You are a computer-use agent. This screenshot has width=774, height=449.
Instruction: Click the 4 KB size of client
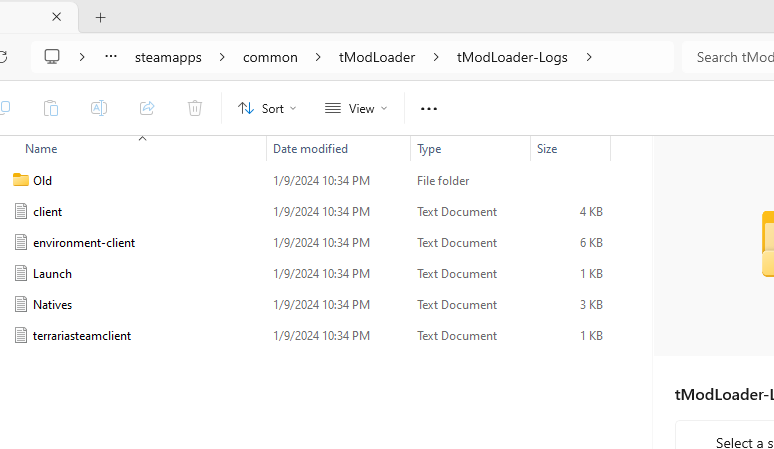pos(591,212)
